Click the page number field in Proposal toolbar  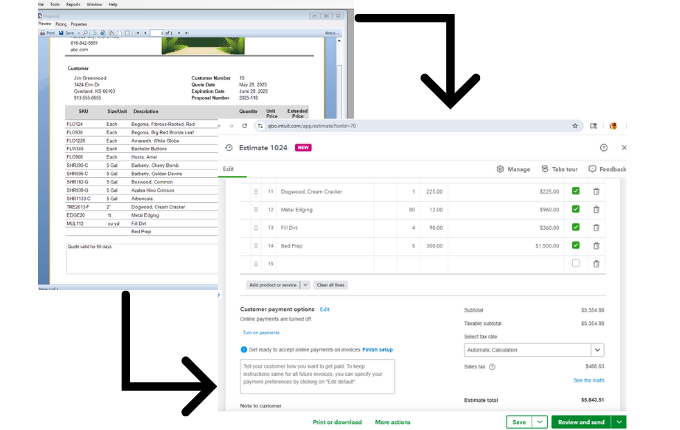[157, 33]
